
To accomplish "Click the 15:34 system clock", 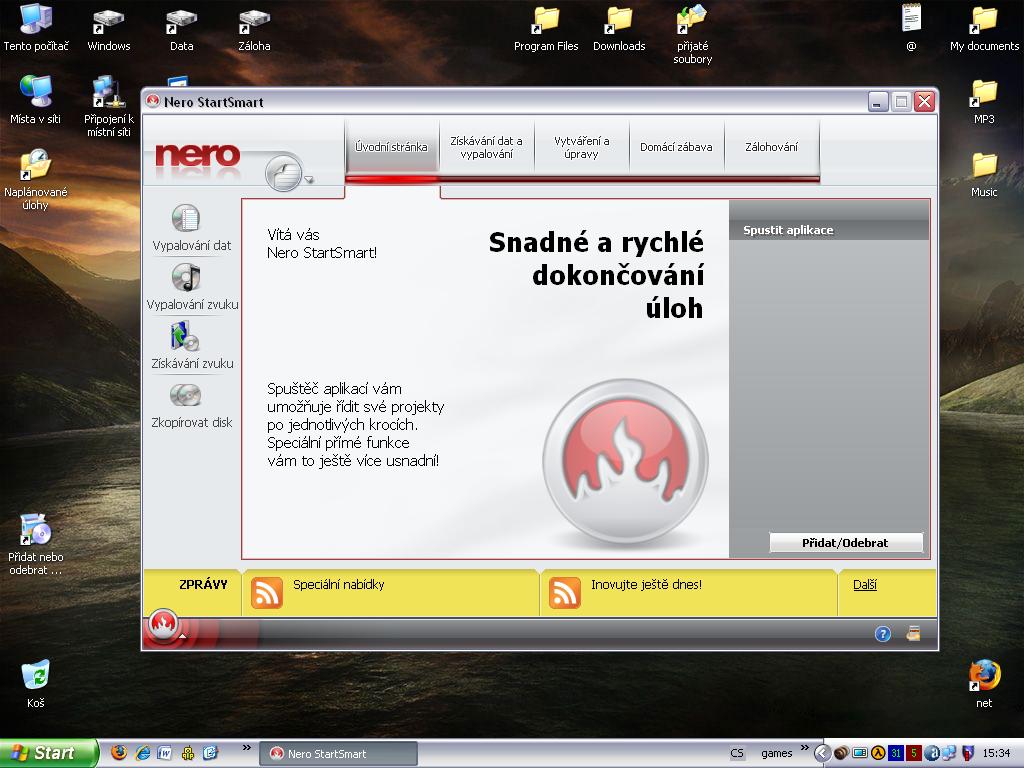I will 997,754.
